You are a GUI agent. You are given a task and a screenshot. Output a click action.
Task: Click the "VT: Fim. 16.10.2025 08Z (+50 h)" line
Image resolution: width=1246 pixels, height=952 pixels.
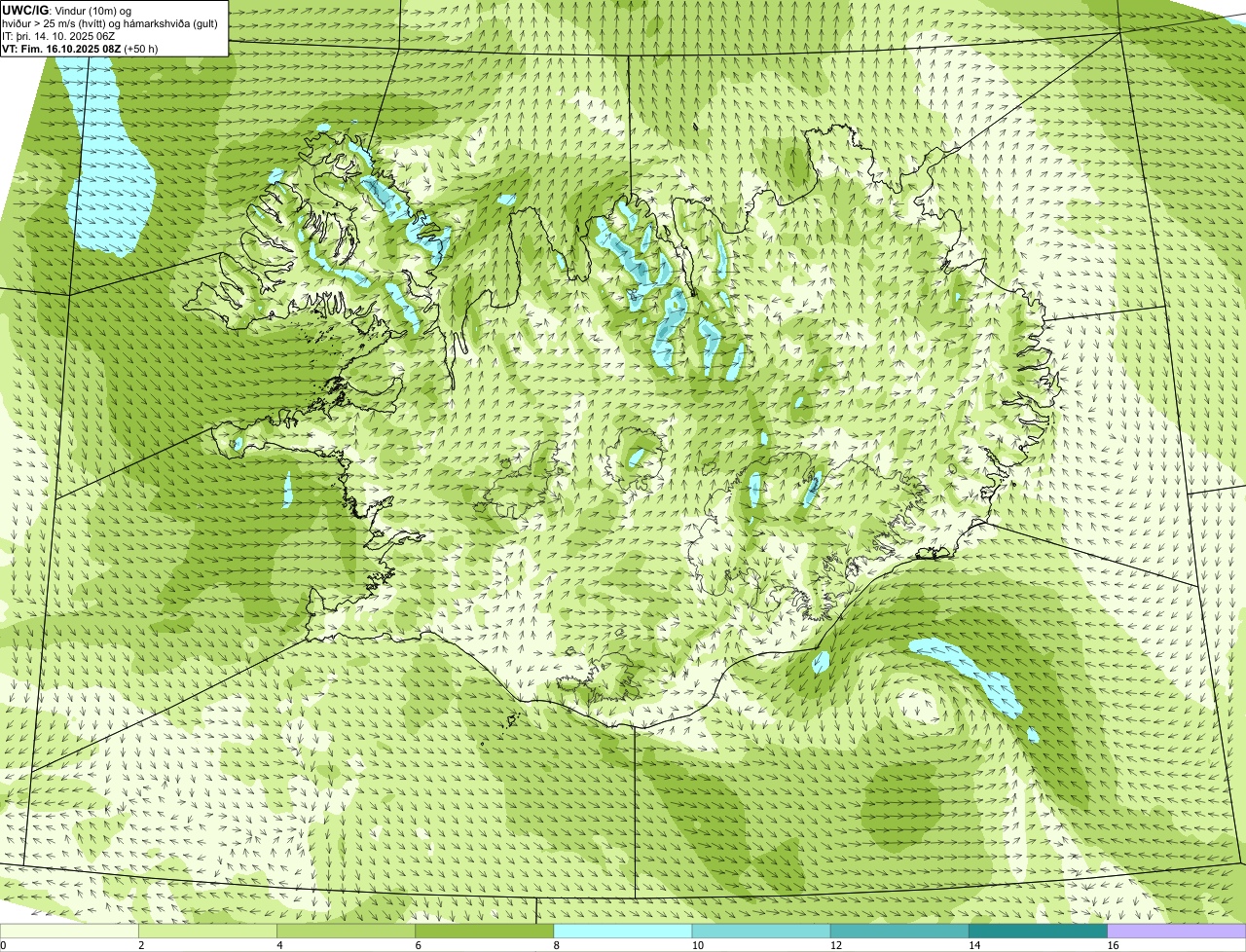[x=80, y=48]
